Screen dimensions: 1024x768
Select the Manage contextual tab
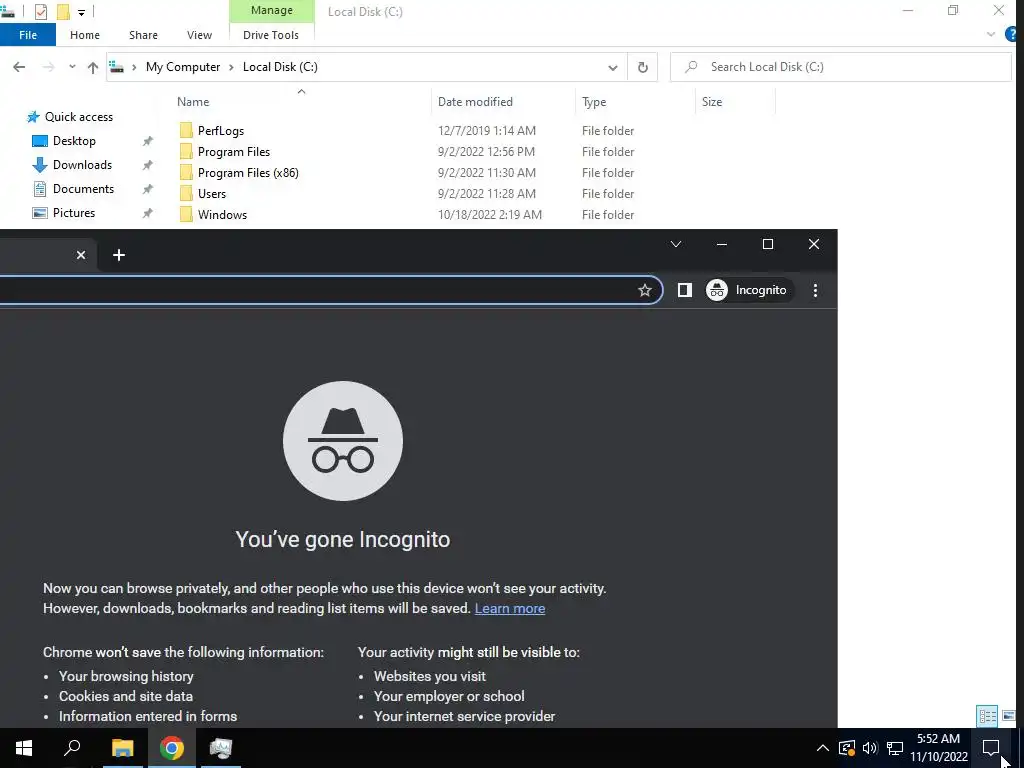pos(272,10)
